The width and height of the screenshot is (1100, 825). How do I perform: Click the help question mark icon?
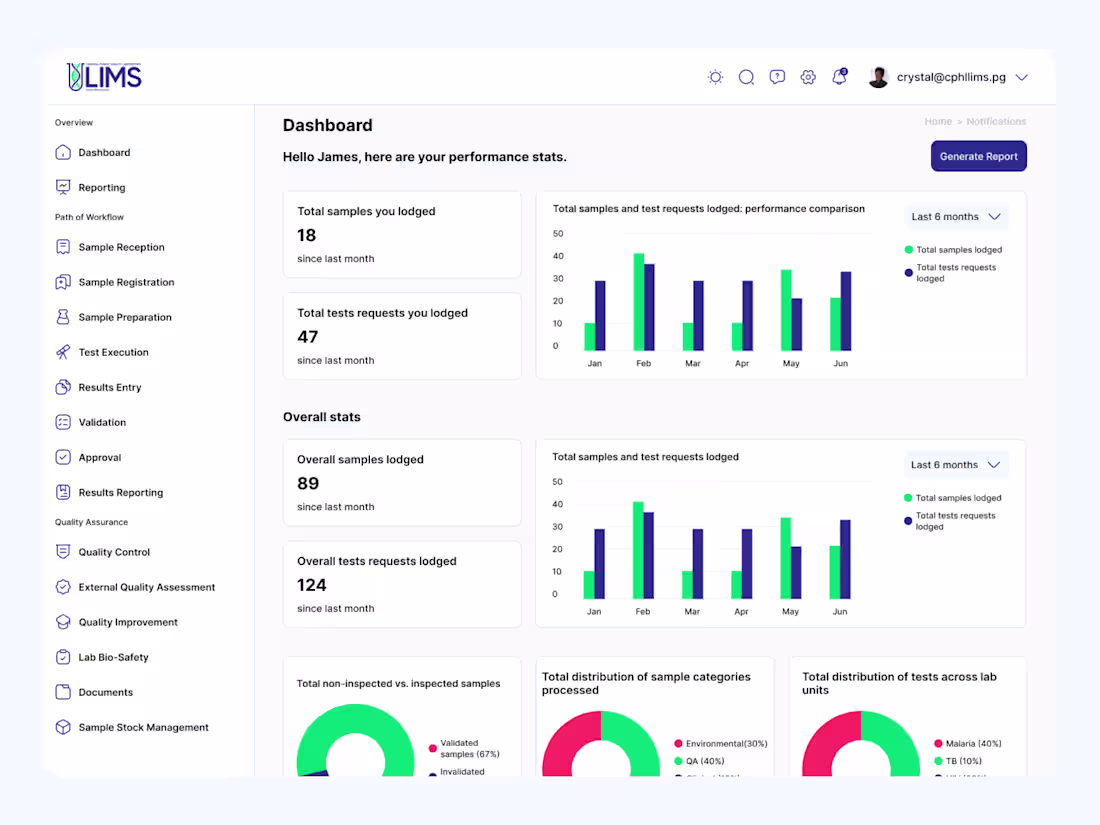(777, 76)
